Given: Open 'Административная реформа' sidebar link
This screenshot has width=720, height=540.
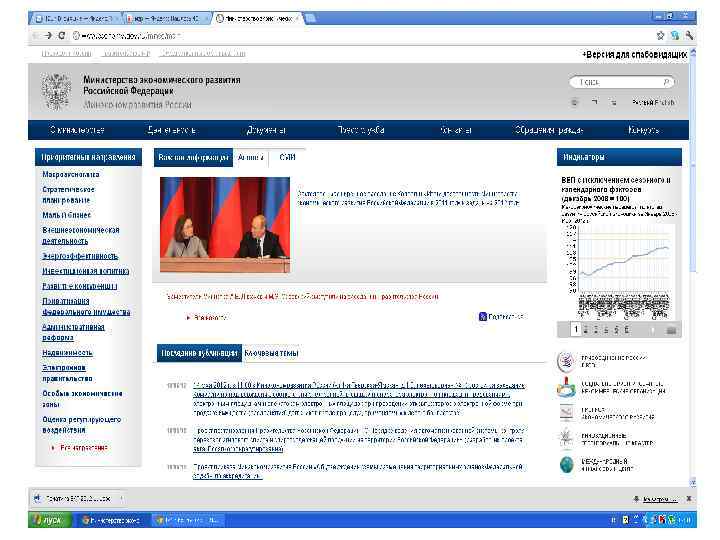Looking at the screenshot, I should tap(73, 332).
